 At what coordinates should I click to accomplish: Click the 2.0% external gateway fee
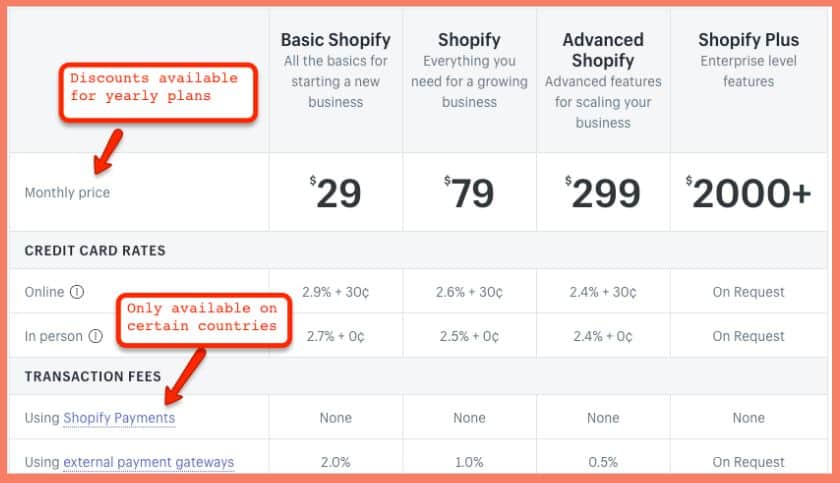335,462
